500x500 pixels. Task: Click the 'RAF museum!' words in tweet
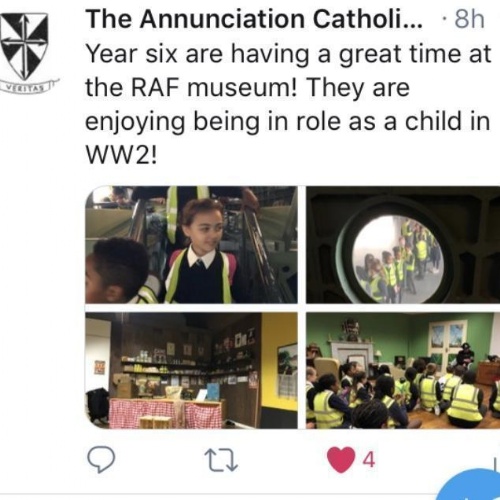[214, 88]
